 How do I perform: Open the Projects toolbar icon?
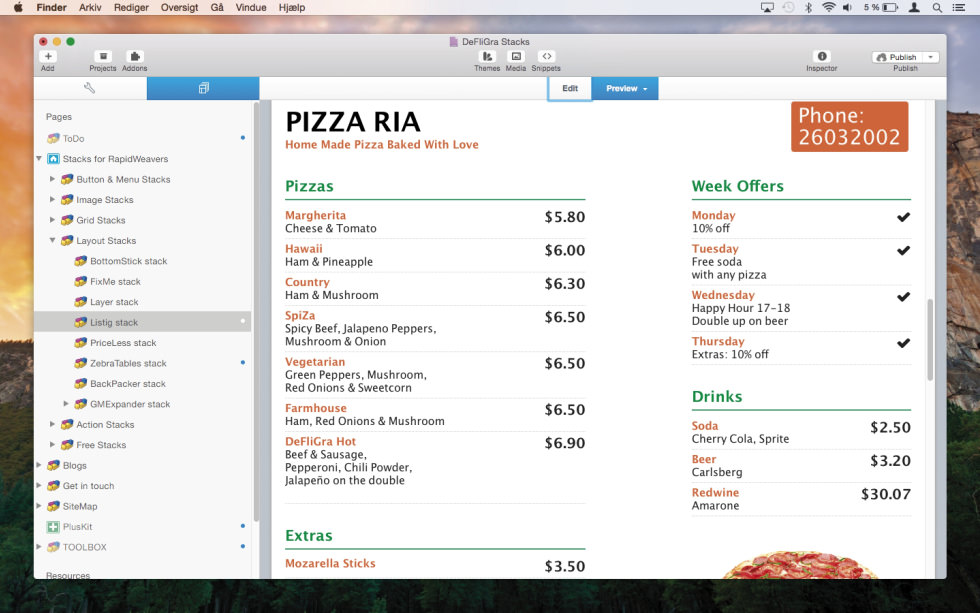[x=103, y=56]
